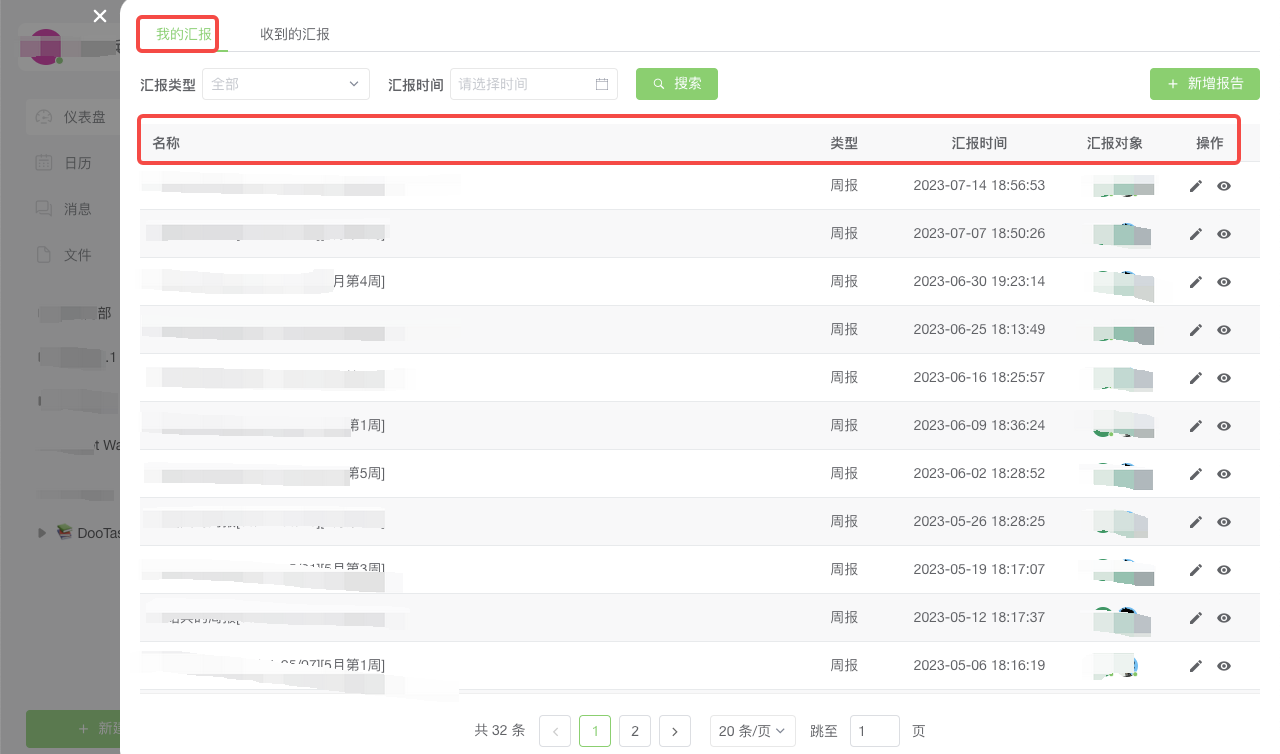Screen dimensions: 1280x754
Task: Click edit pencil for 2023-06-30 19:23:14 report
Action: [x=1195, y=282]
